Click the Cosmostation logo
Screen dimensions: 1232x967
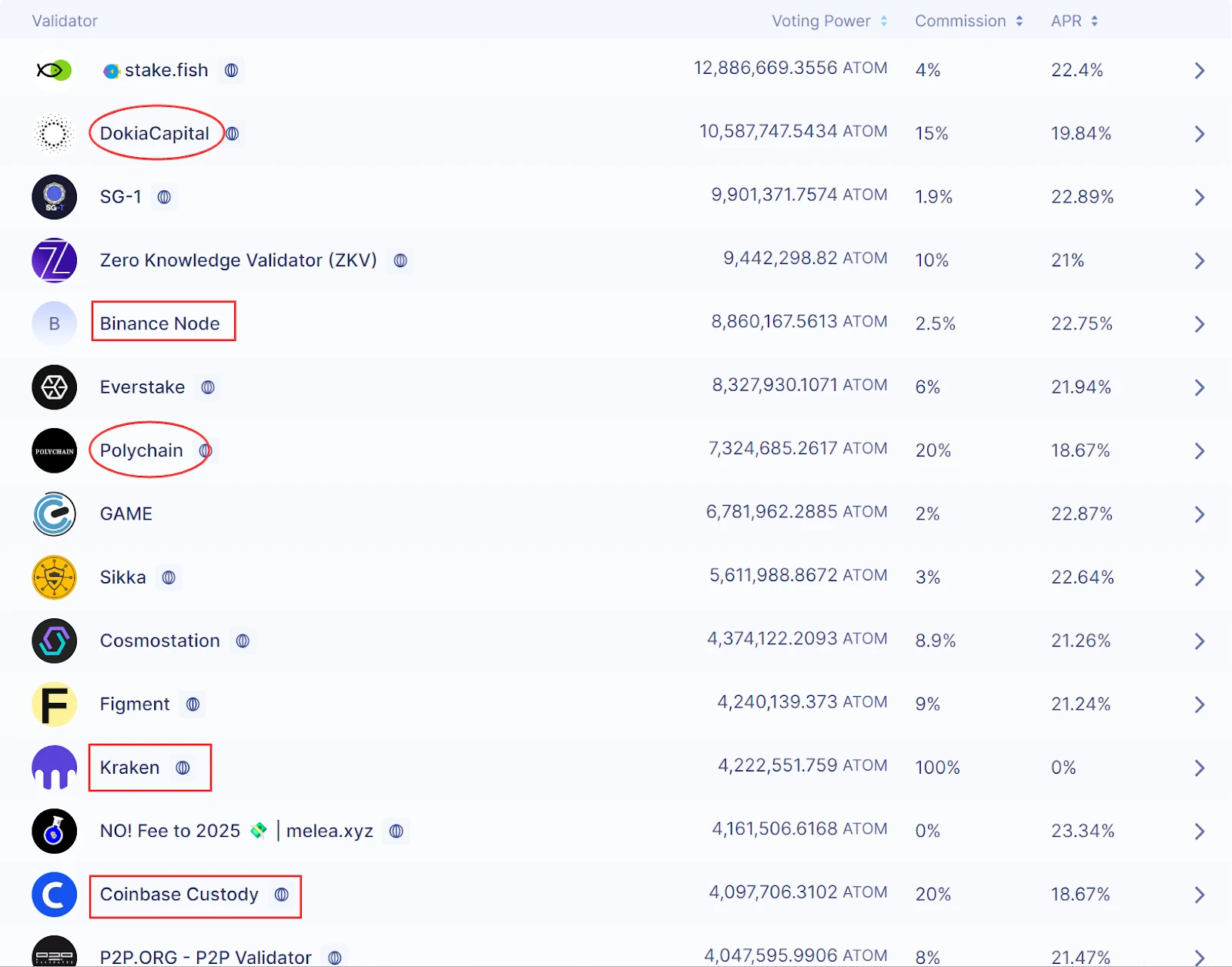point(54,641)
